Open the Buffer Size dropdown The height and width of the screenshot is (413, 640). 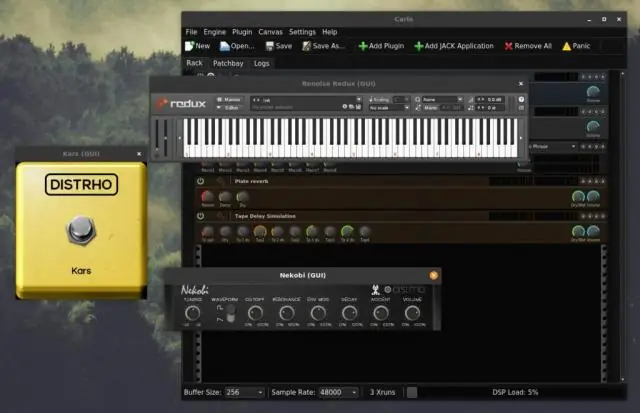244,393
